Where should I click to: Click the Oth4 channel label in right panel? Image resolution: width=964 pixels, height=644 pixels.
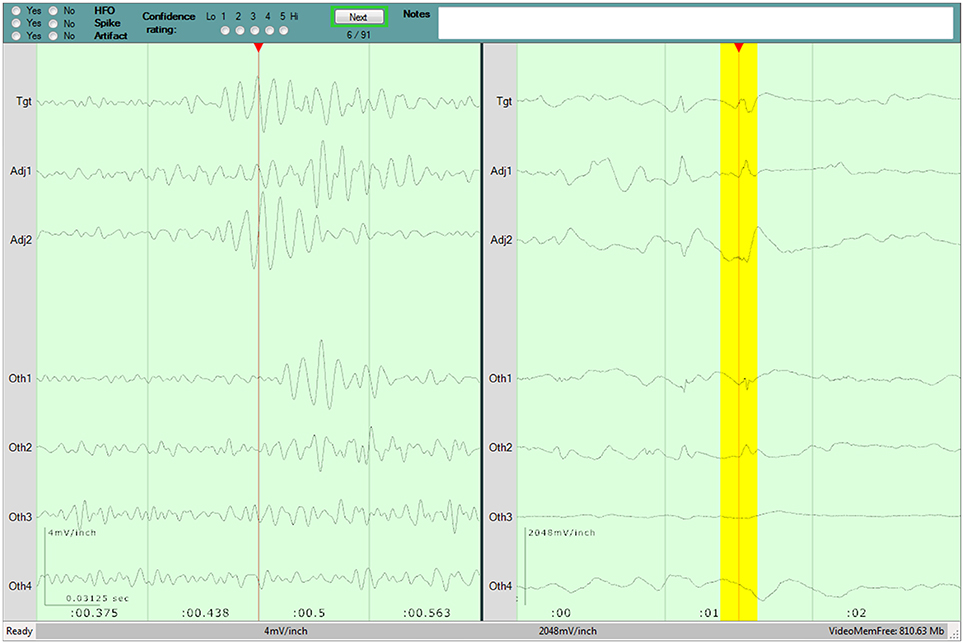(x=500, y=586)
